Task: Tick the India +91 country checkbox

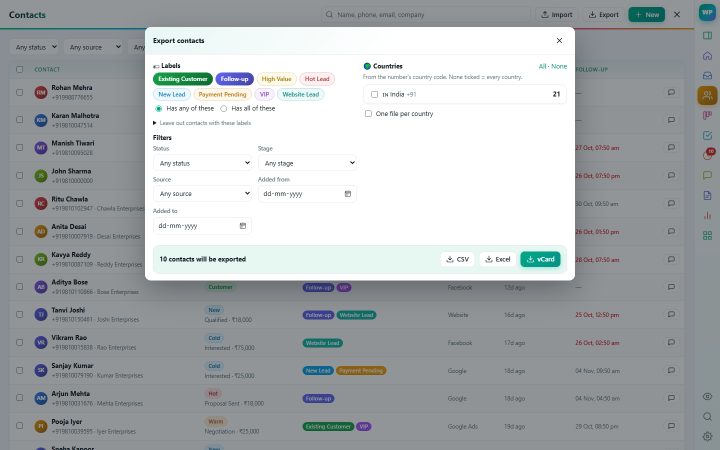Action: (374, 94)
